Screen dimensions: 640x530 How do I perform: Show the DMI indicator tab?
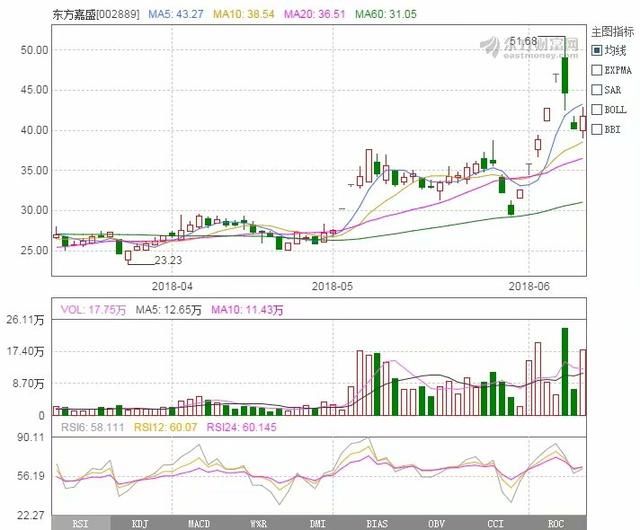tap(318, 522)
